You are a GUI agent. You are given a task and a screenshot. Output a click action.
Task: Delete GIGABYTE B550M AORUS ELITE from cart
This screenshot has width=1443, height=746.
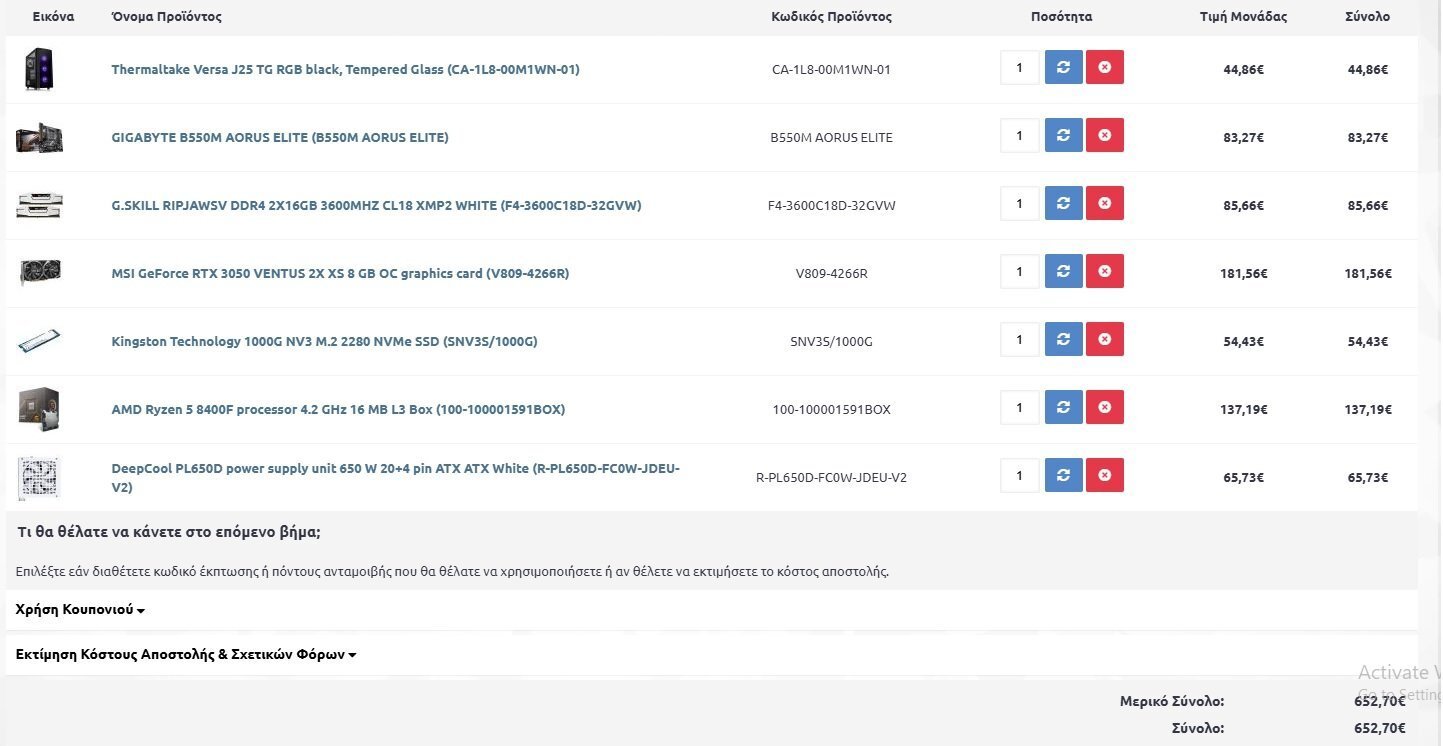(x=1105, y=135)
